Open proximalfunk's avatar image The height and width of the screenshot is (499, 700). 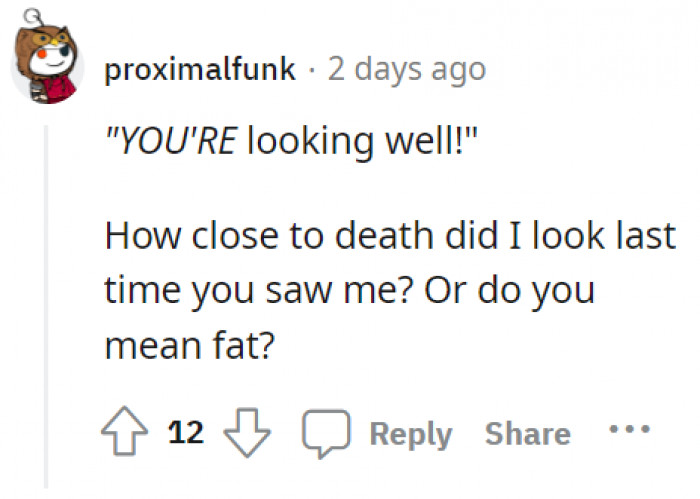tap(49, 67)
